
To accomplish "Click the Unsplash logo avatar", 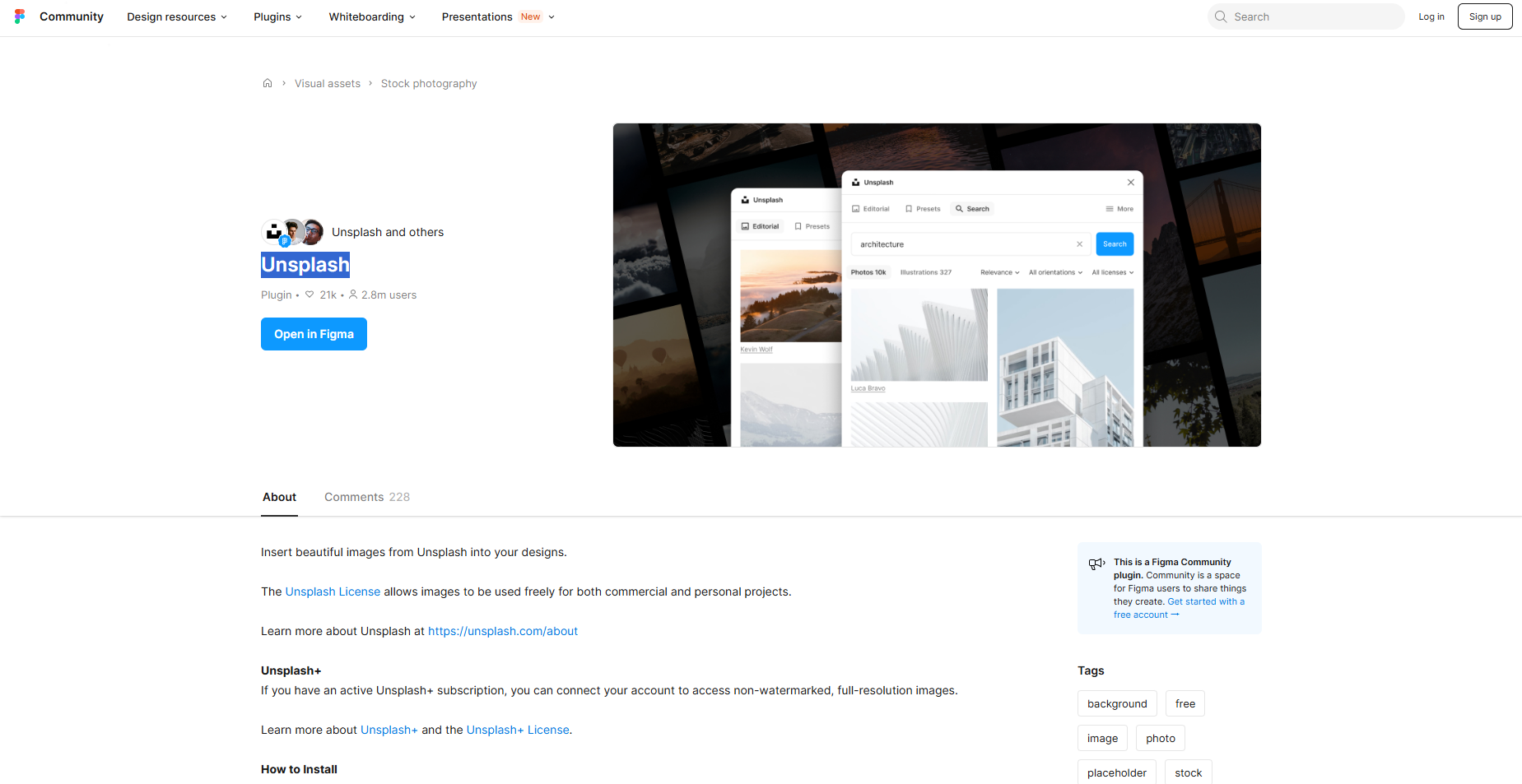I will pos(273,232).
